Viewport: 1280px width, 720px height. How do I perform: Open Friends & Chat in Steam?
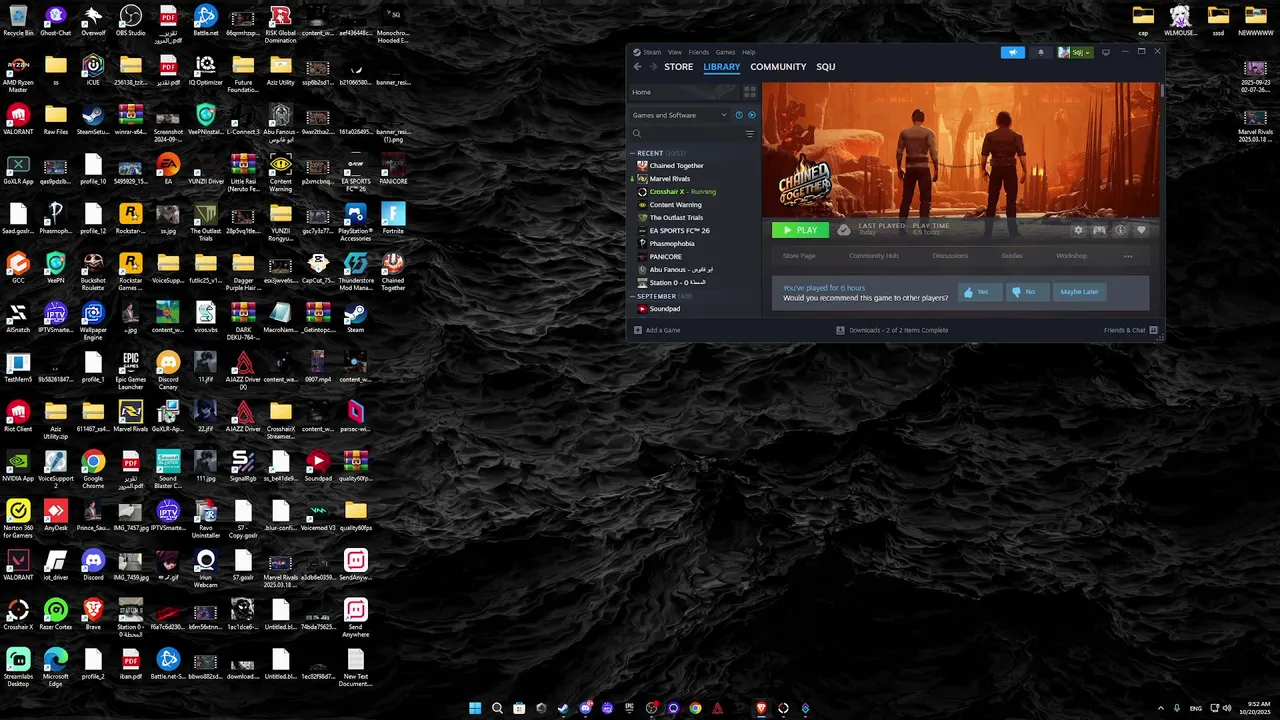(1131, 330)
